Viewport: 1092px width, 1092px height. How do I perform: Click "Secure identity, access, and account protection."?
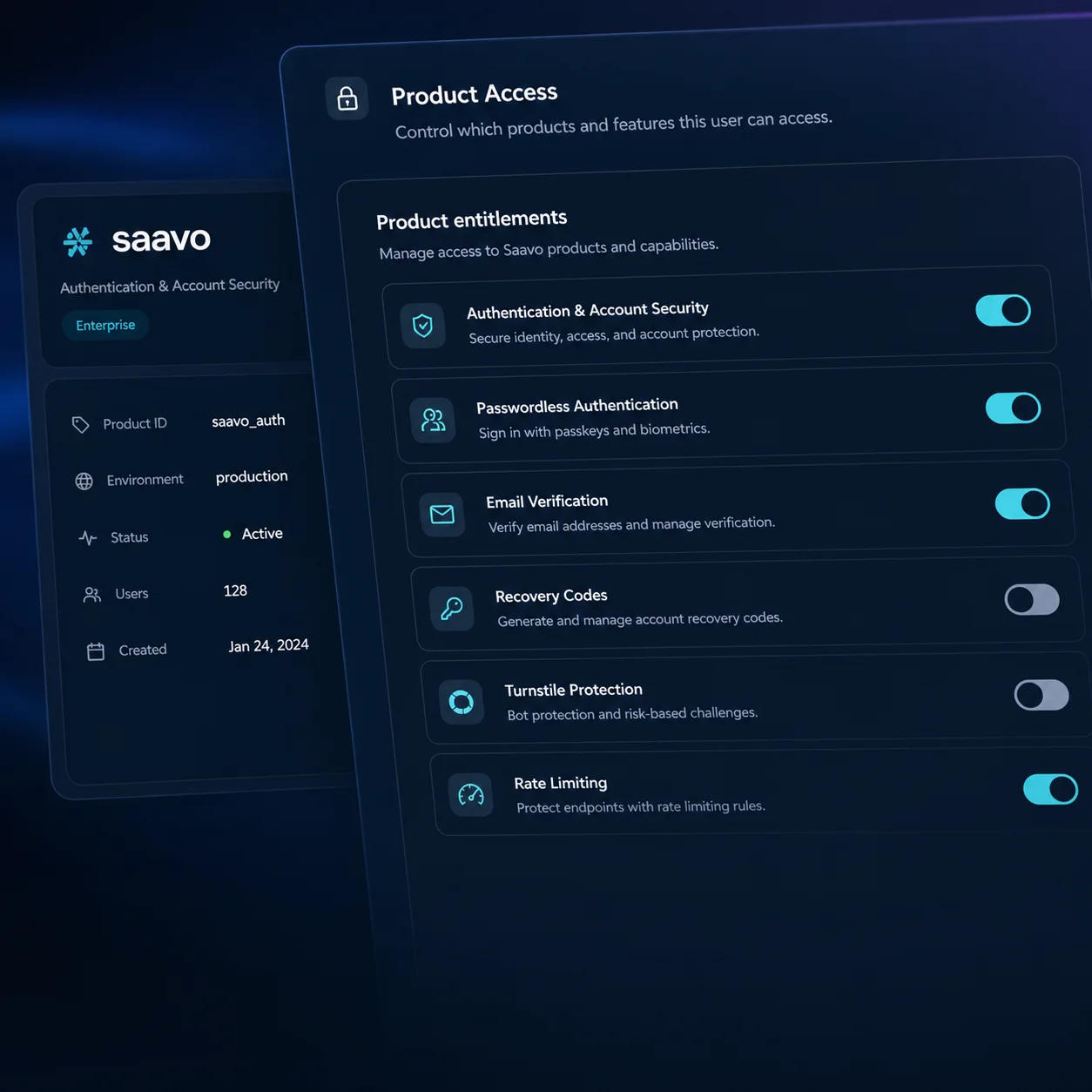(x=614, y=334)
